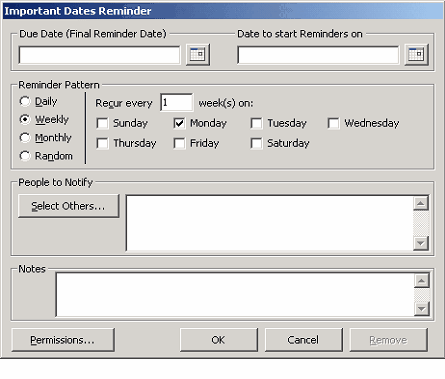
Task: Click People to Notify scroll down arrow
Action: [x=421, y=243]
